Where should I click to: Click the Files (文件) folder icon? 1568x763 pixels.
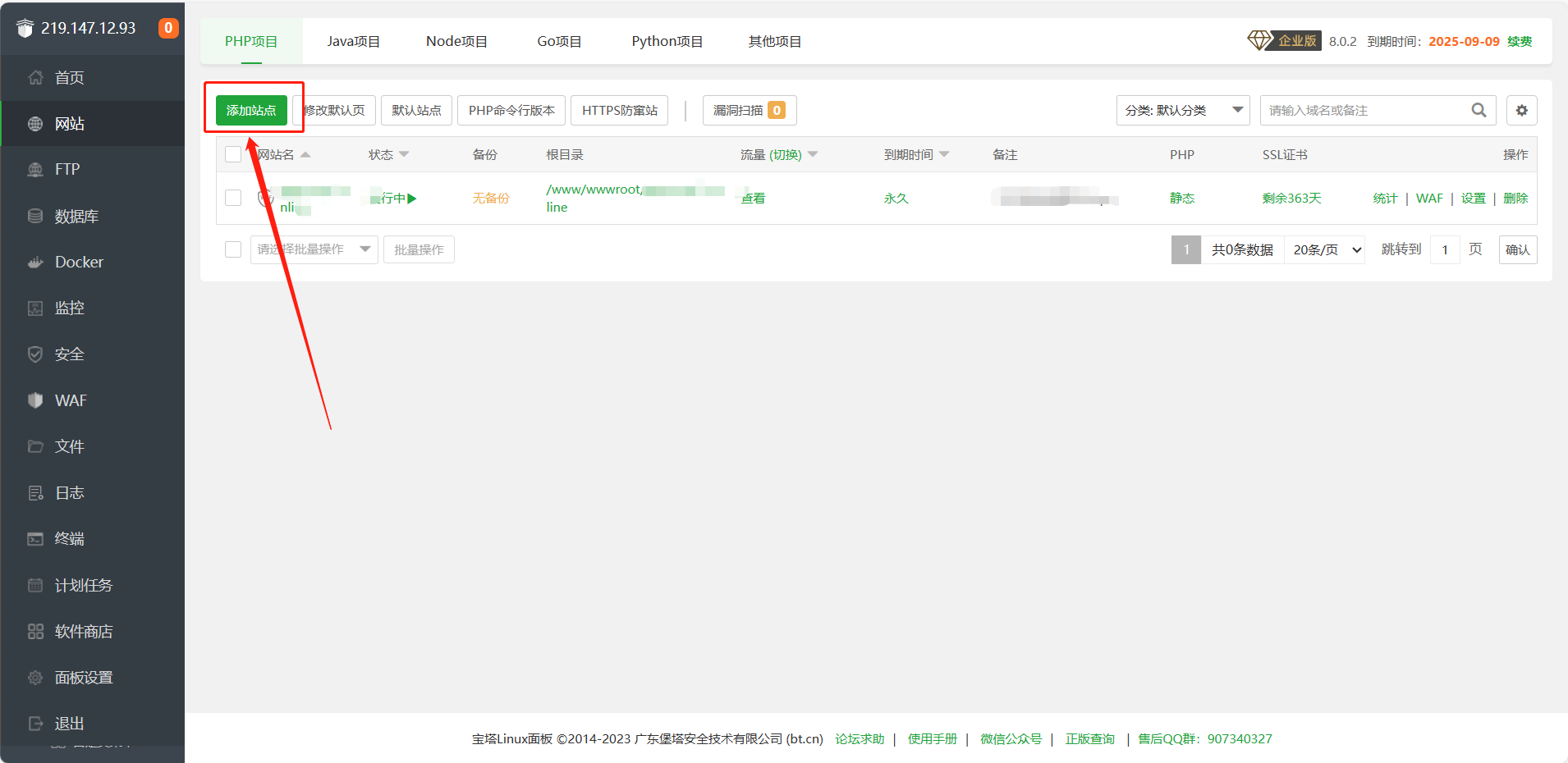[35, 447]
